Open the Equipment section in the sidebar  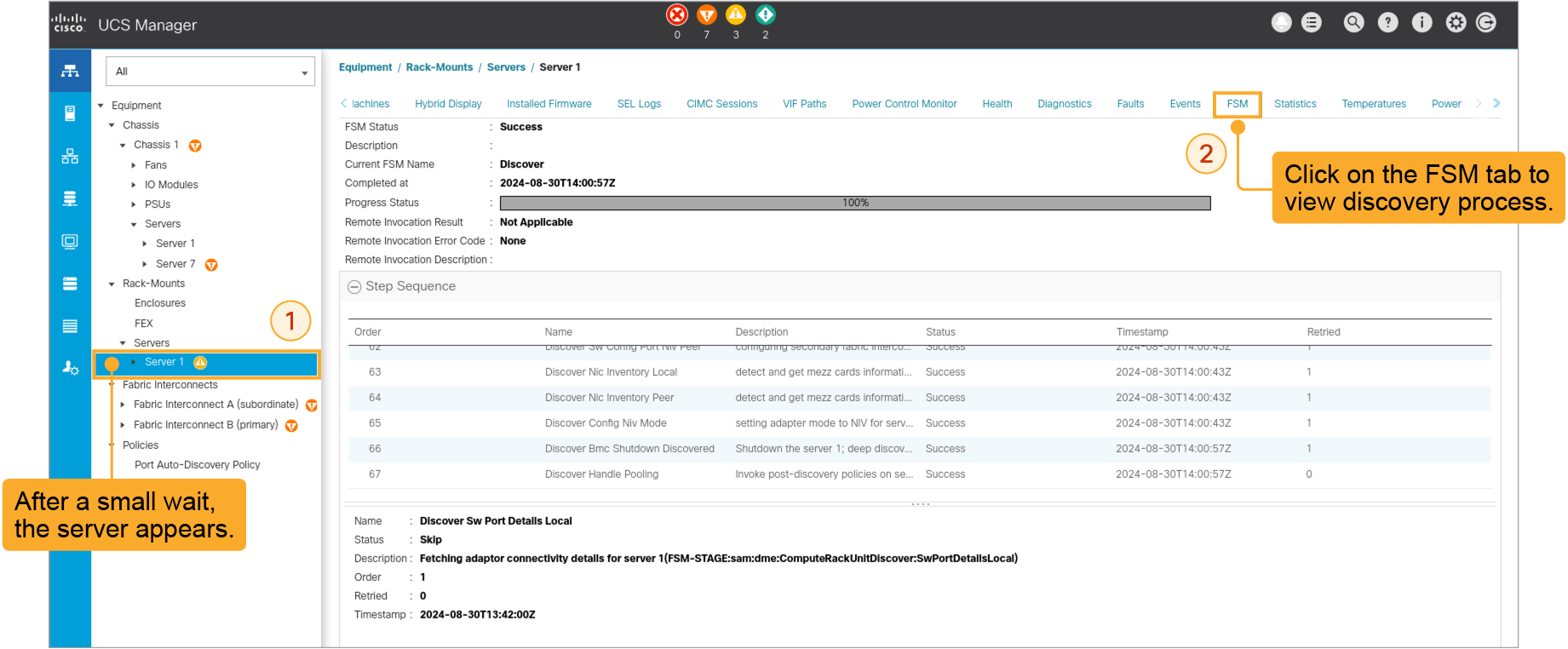click(x=70, y=71)
